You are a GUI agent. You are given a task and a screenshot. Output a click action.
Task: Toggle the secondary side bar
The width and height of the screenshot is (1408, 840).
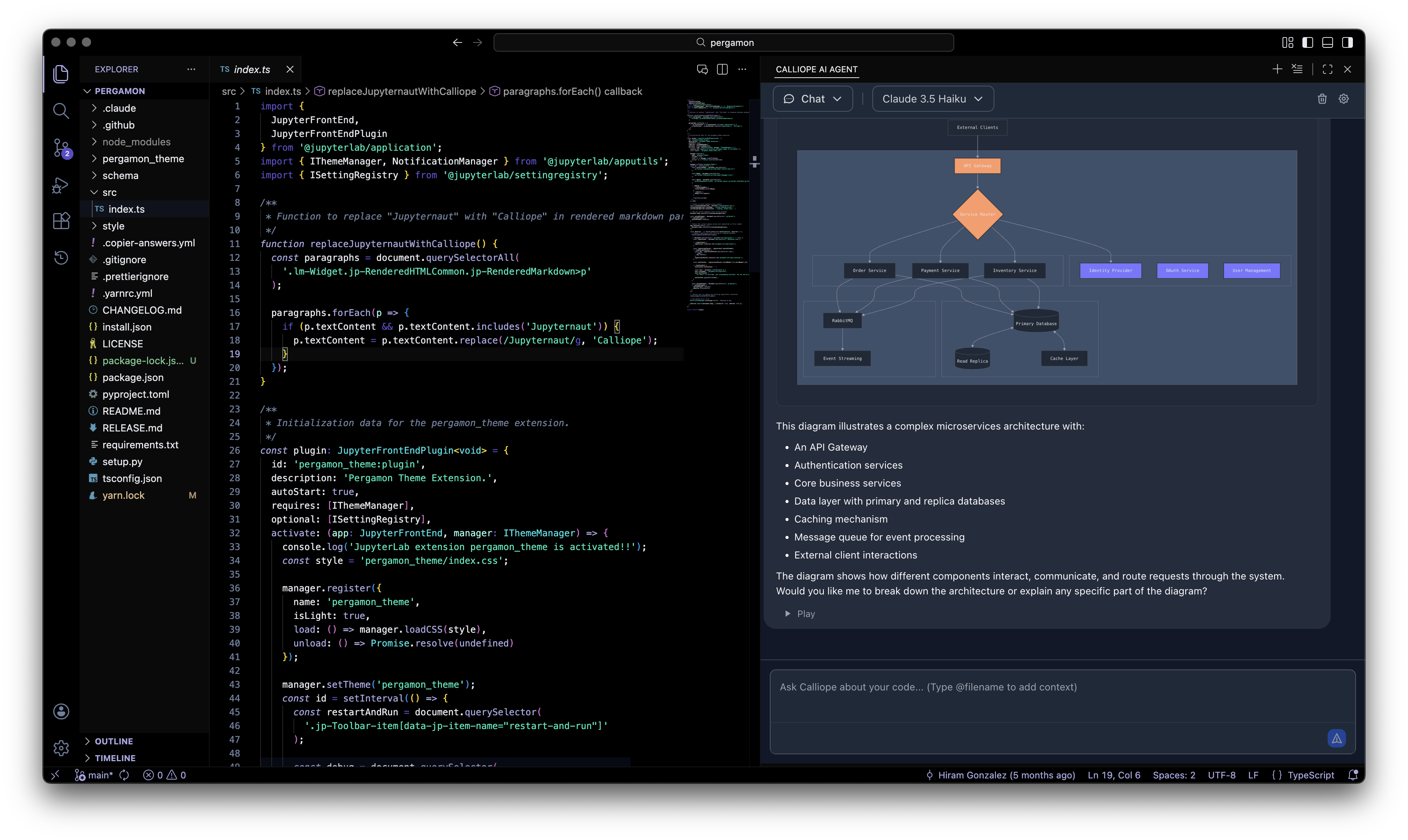click(1348, 42)
